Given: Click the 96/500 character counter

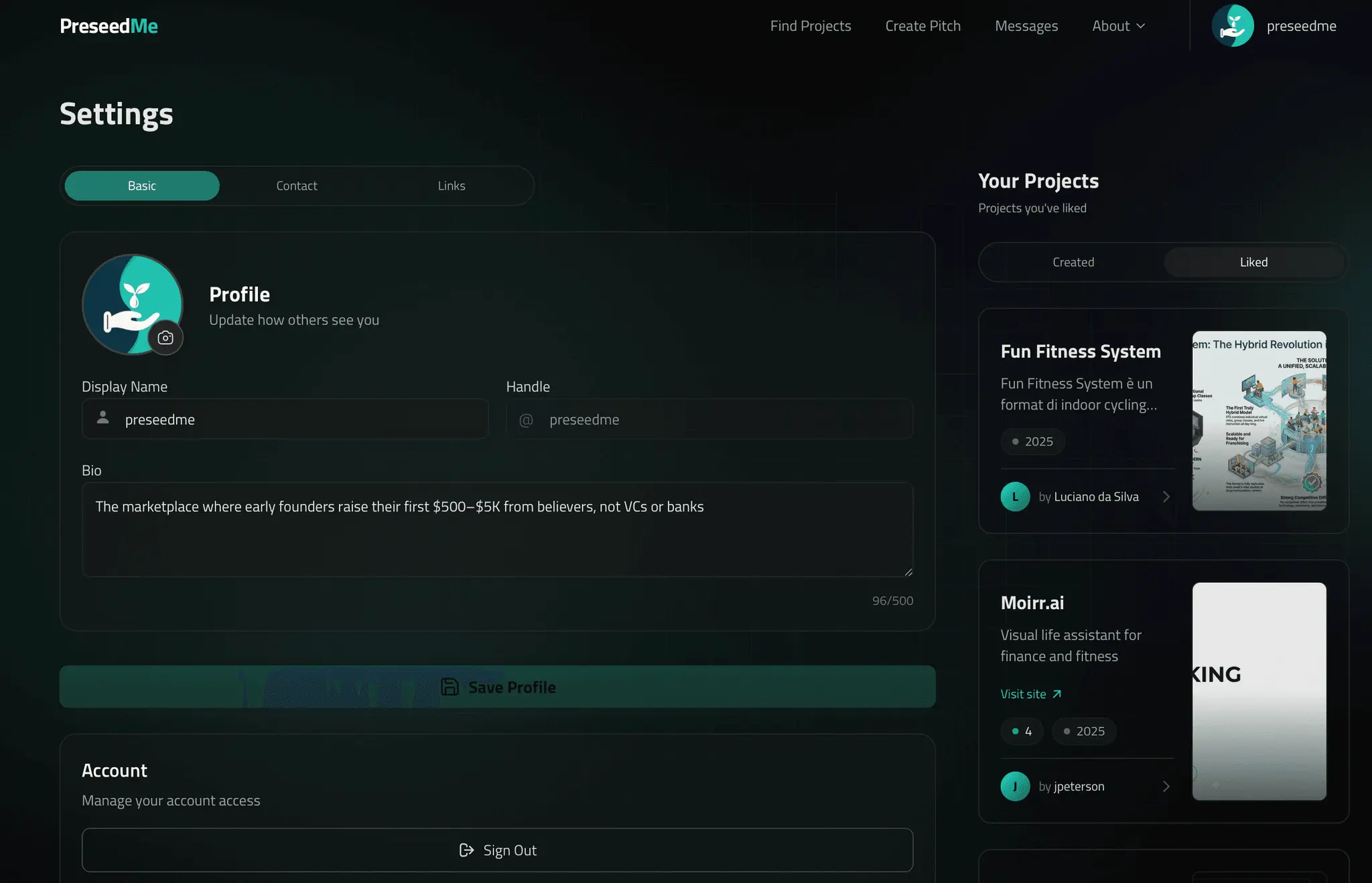Looking at the screenshot, I should click(x=892, y=601).
